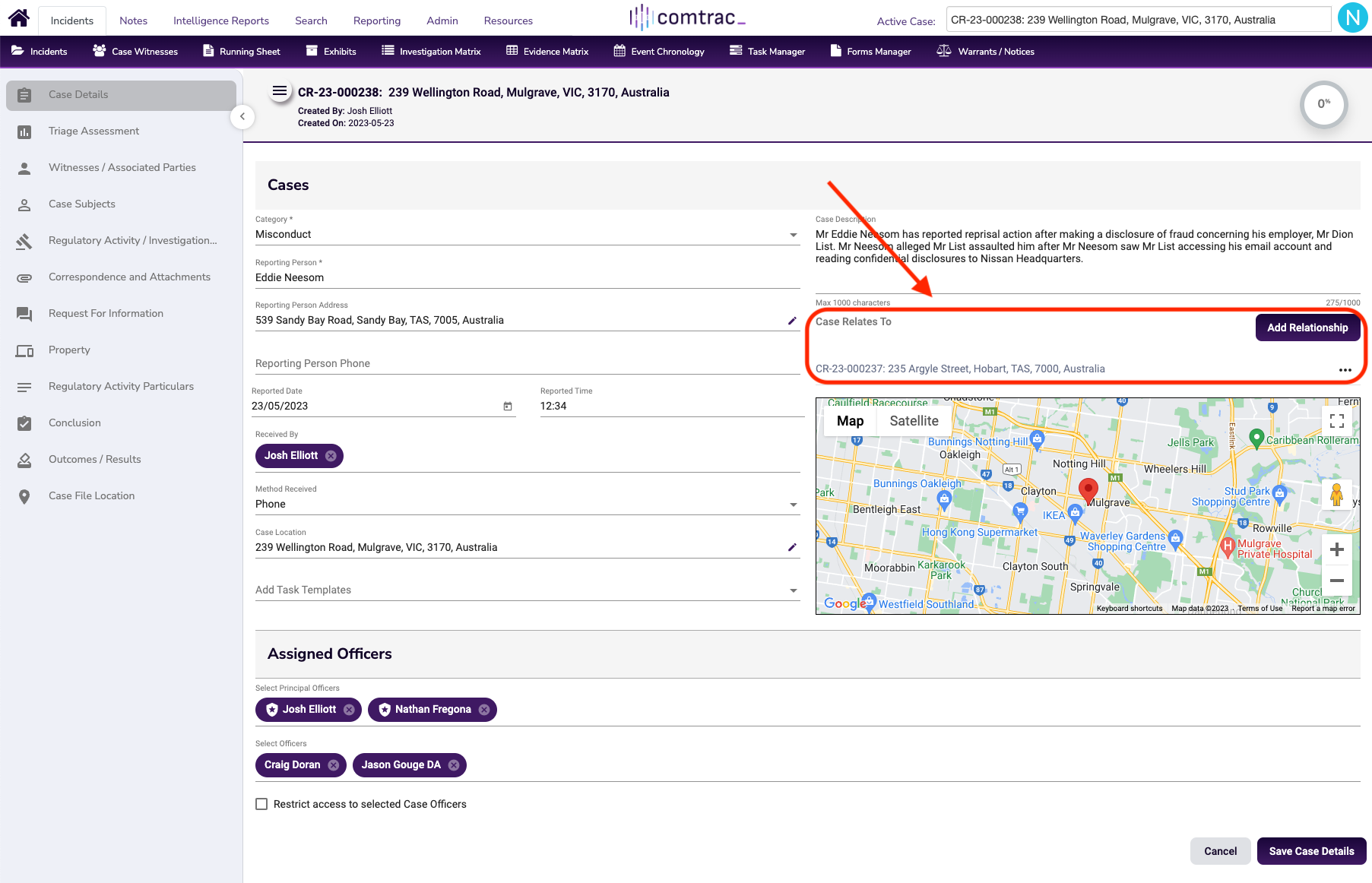Click Save Case Details button

point(1311,851)
